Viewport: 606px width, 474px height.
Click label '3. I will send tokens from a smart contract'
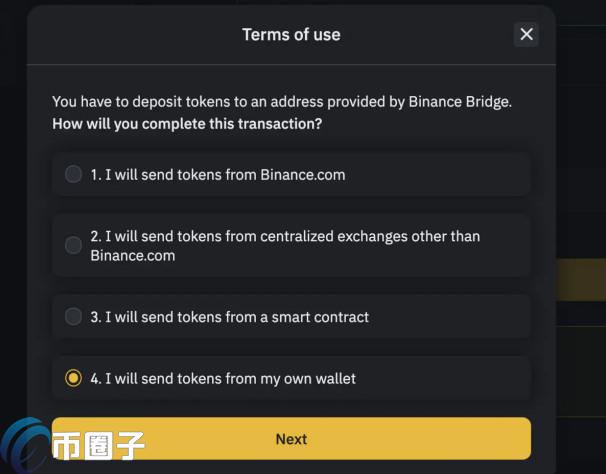(x=230, y=316)
